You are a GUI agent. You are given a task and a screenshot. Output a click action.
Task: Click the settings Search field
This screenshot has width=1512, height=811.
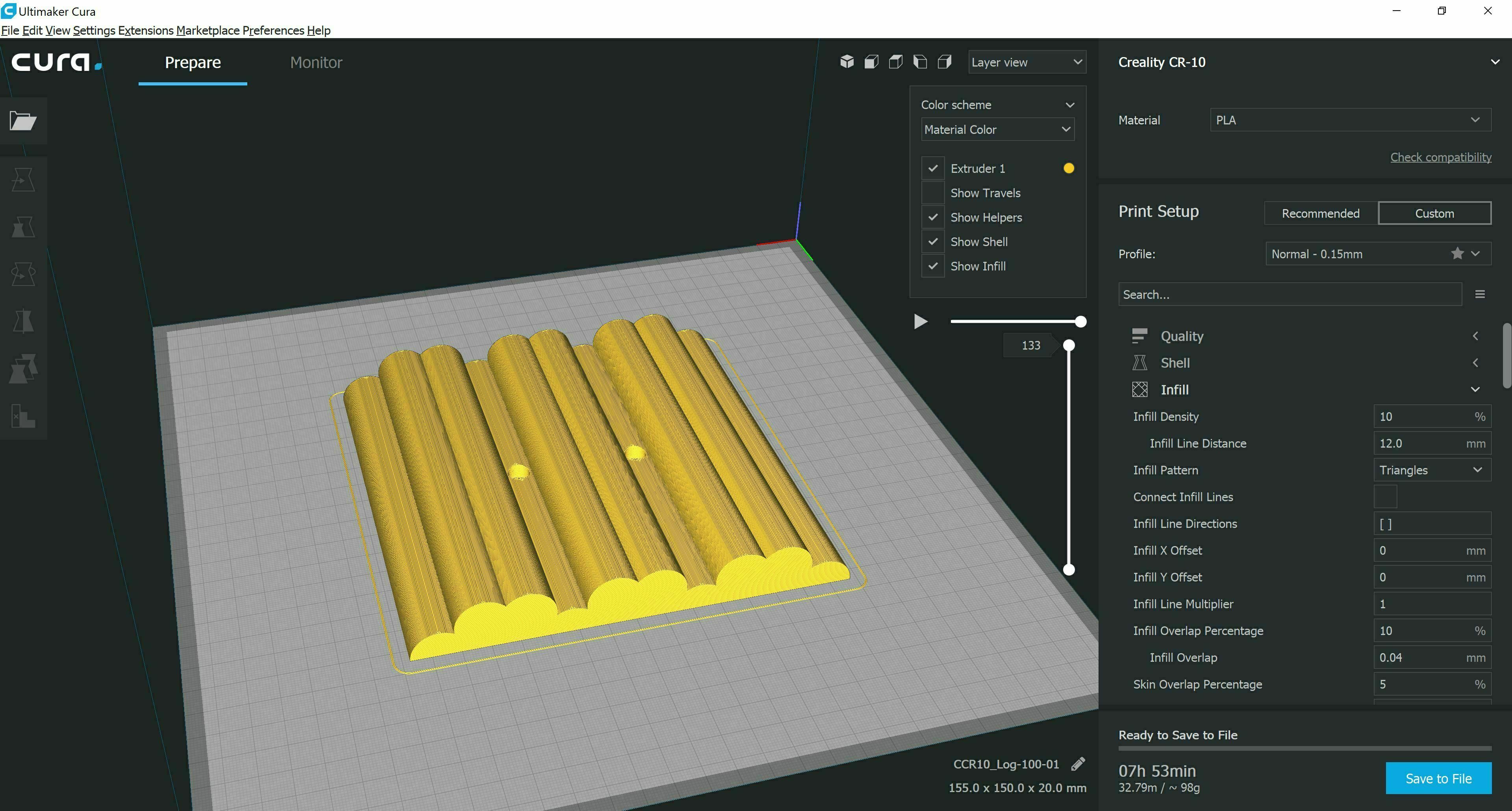(1289, 294)
